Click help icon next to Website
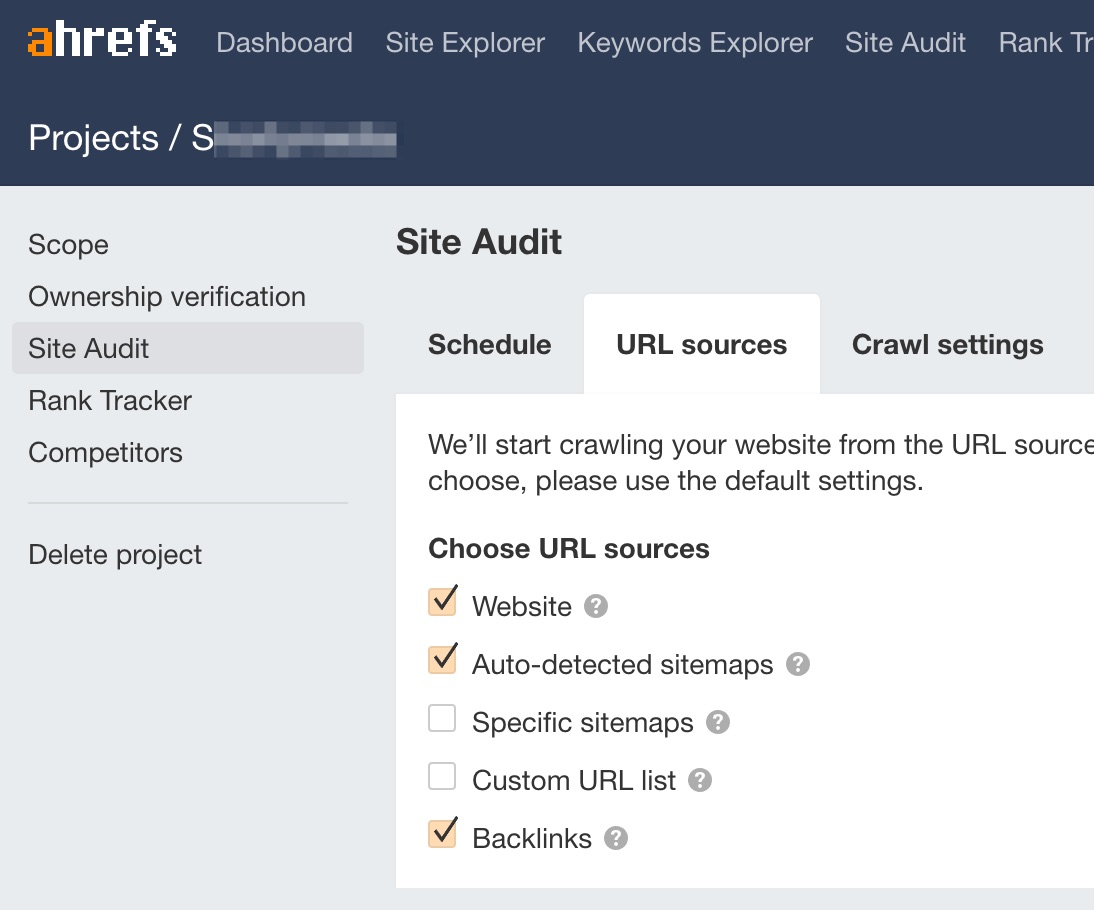 pyautogui.click(x=596, y=606)
